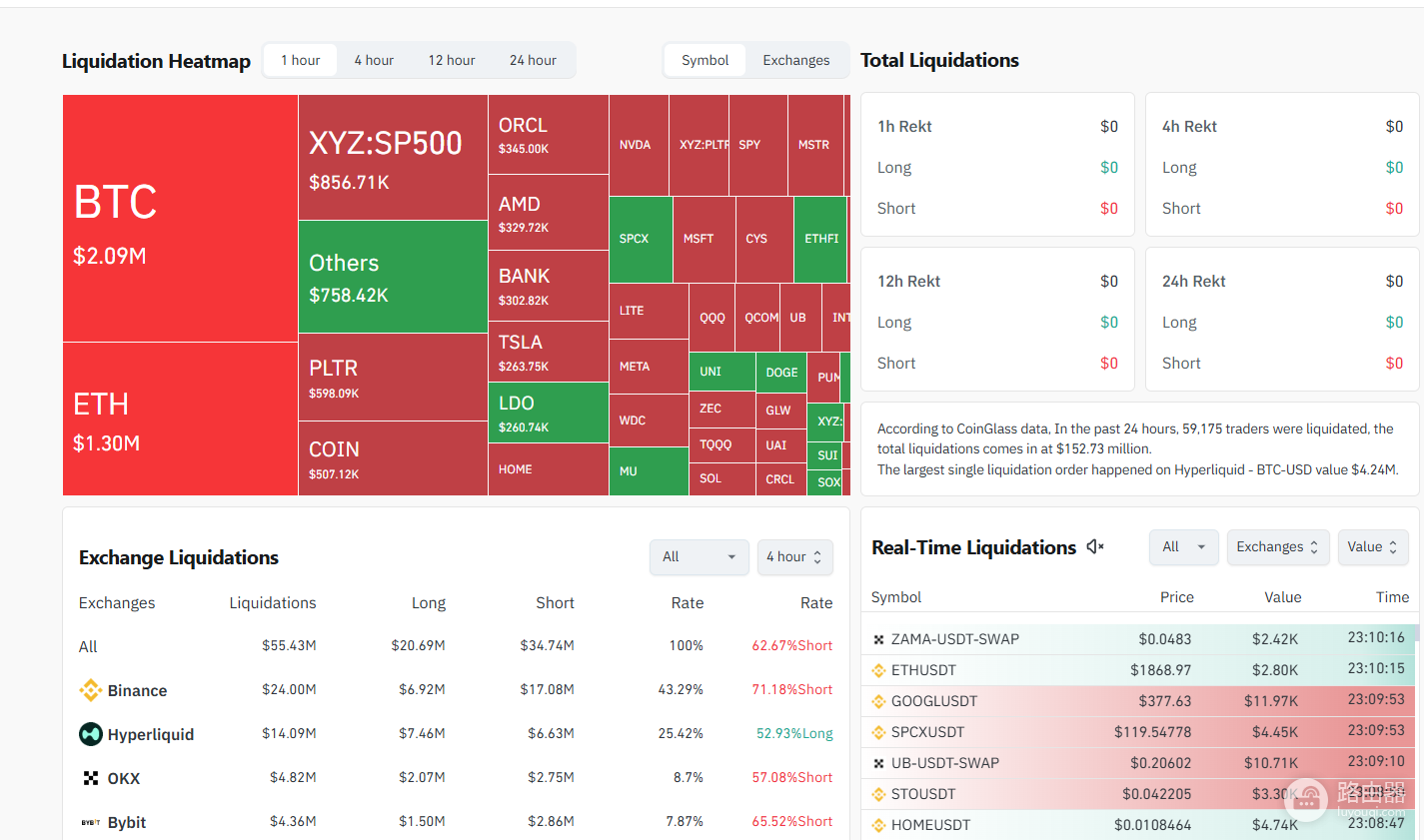Click the Bybit logo icon
Image resolution: width=1424 pixels, height=840 pixels.
(91, 822)
